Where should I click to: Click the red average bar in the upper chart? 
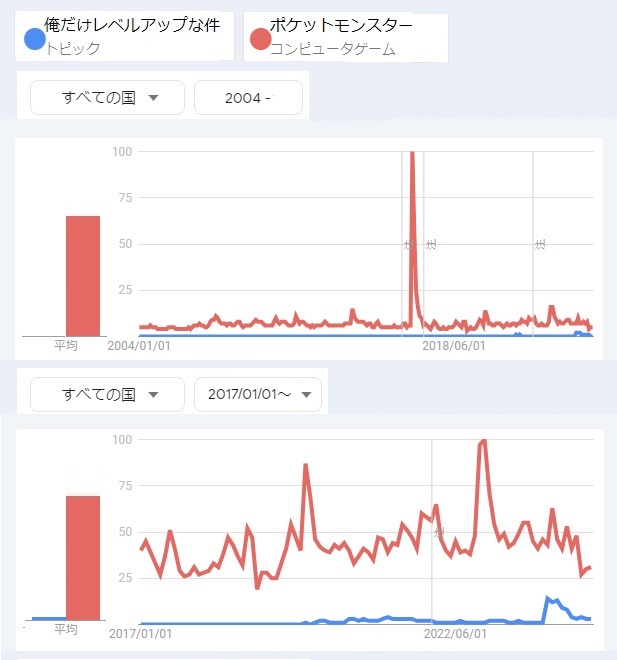pyautogui.click(x=83, y=275)
